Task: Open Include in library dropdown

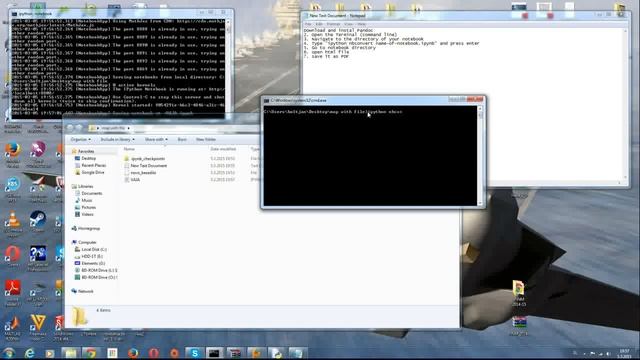Action: click(x=118, y=140)
